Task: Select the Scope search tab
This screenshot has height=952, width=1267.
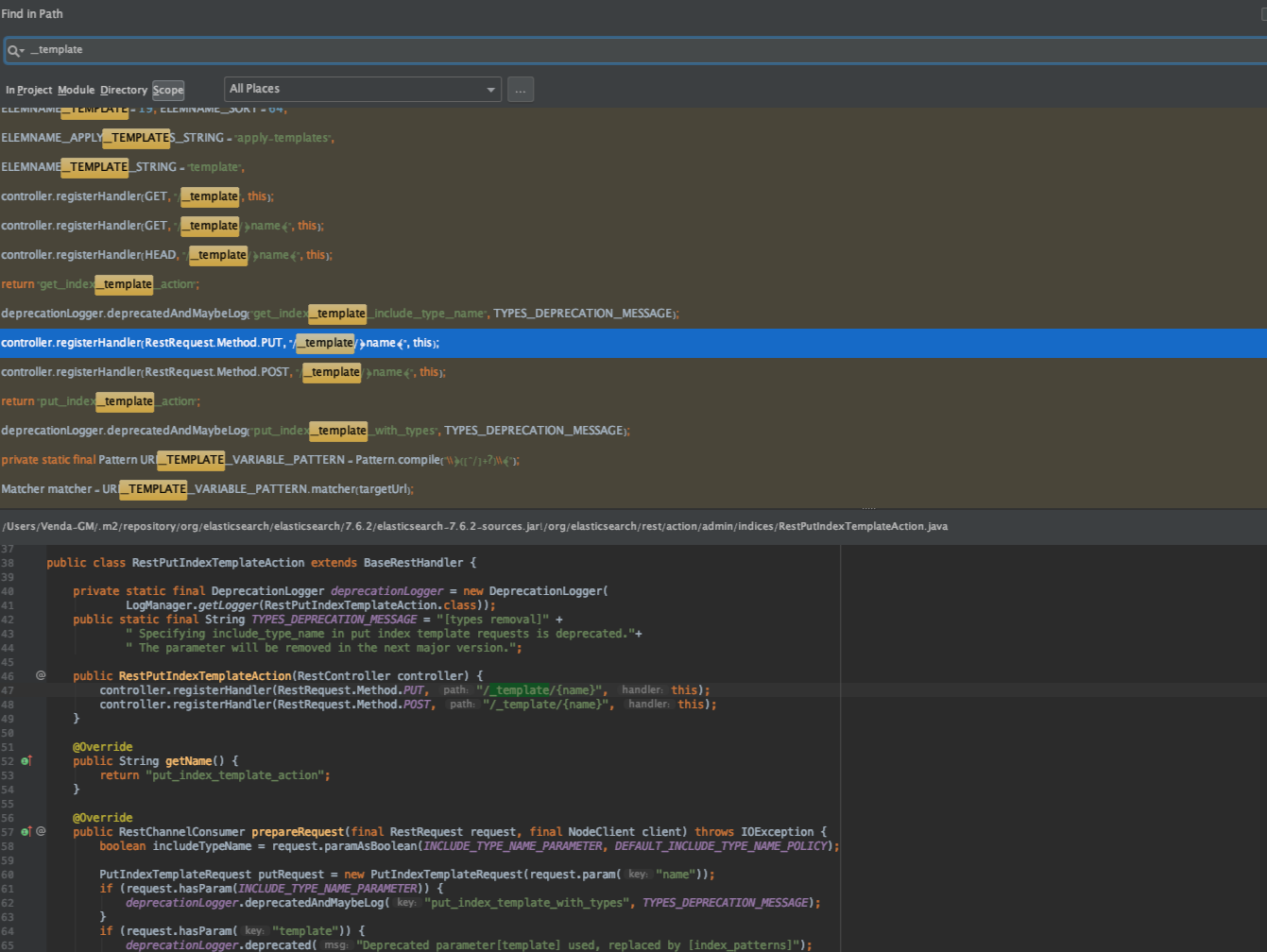Action: 168,91
